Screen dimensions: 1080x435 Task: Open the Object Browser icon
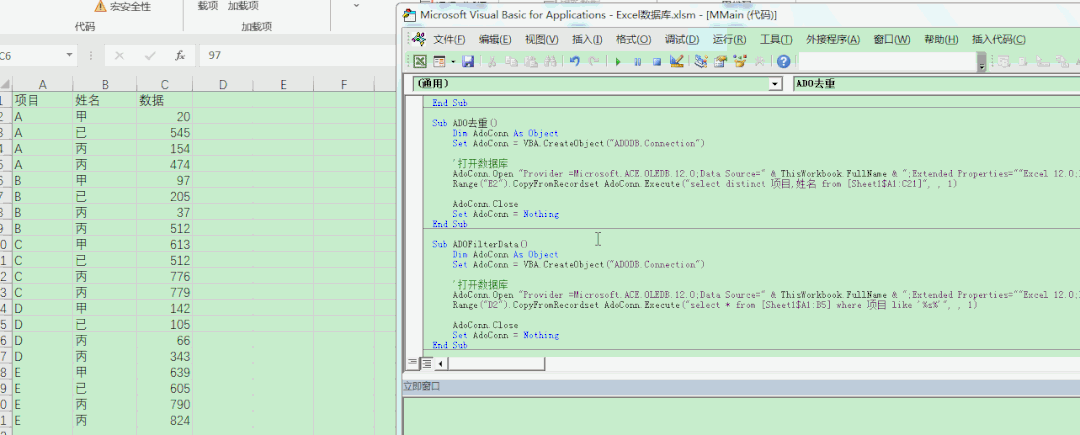pyautogui.click(x=740, y=62)
